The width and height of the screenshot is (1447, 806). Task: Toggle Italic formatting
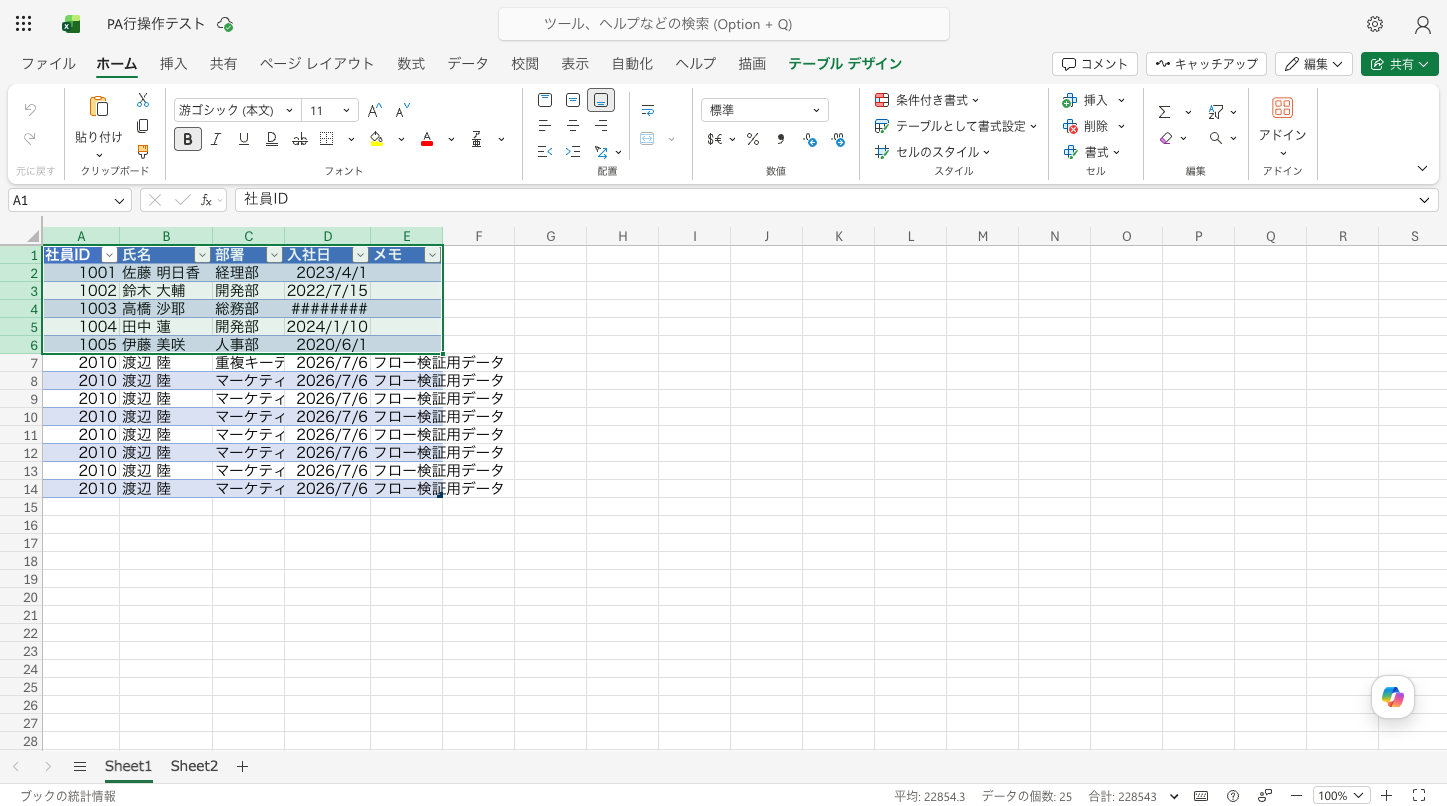[215, 139]
